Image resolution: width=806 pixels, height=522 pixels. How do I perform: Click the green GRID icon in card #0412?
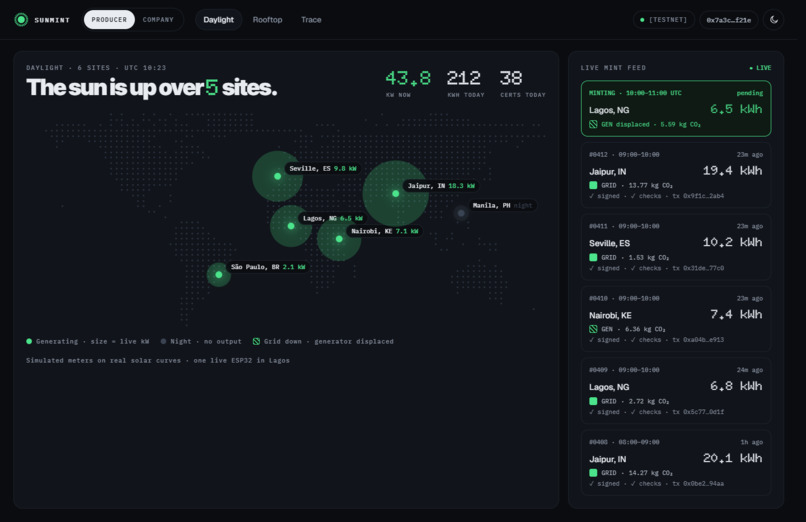(x=593, y=185)
